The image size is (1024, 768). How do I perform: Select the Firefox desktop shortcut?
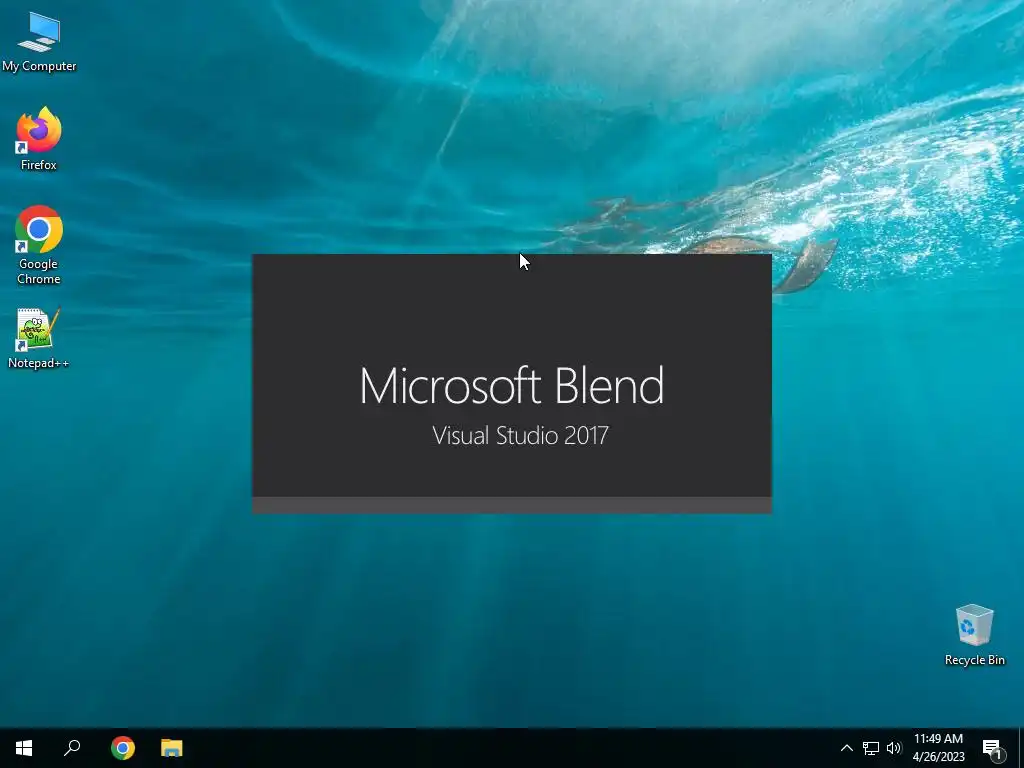(x=39, y=139)
